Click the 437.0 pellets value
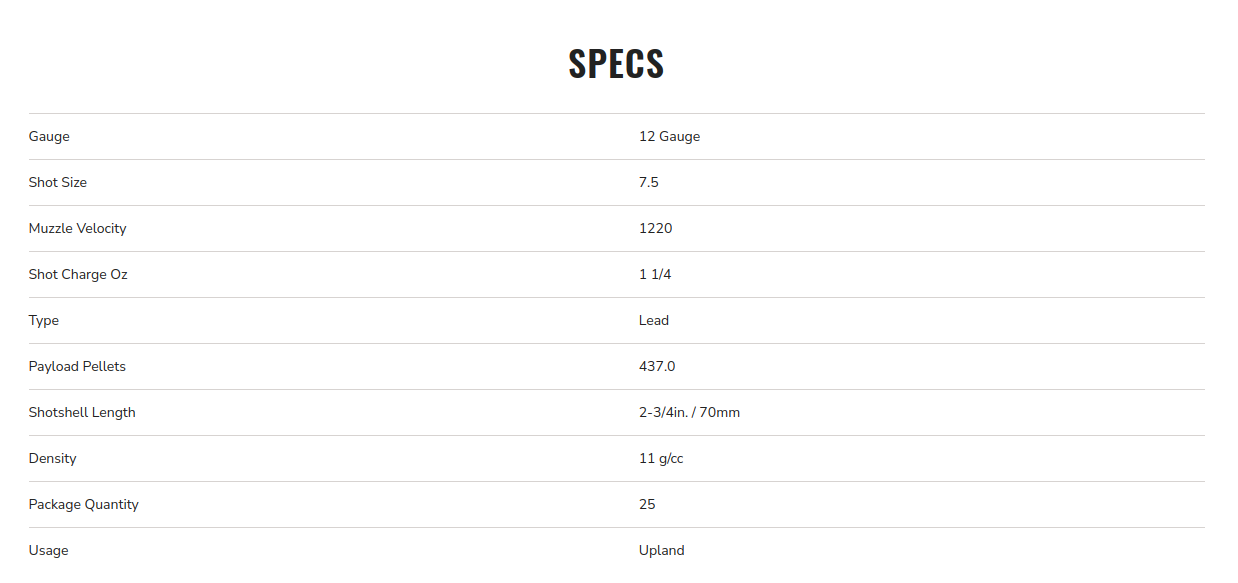 pyautogui.click(x=657, y=366)
